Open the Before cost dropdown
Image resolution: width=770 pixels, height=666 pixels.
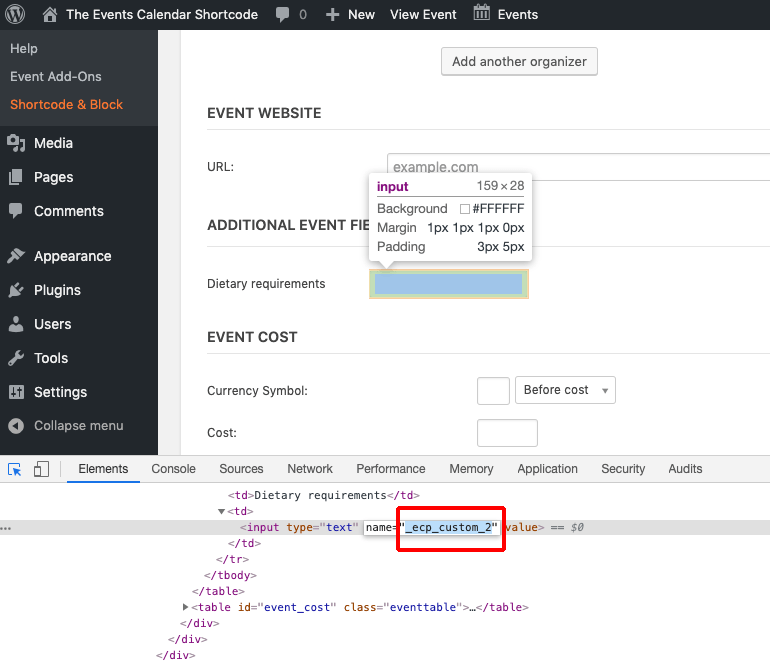[565, 390]
